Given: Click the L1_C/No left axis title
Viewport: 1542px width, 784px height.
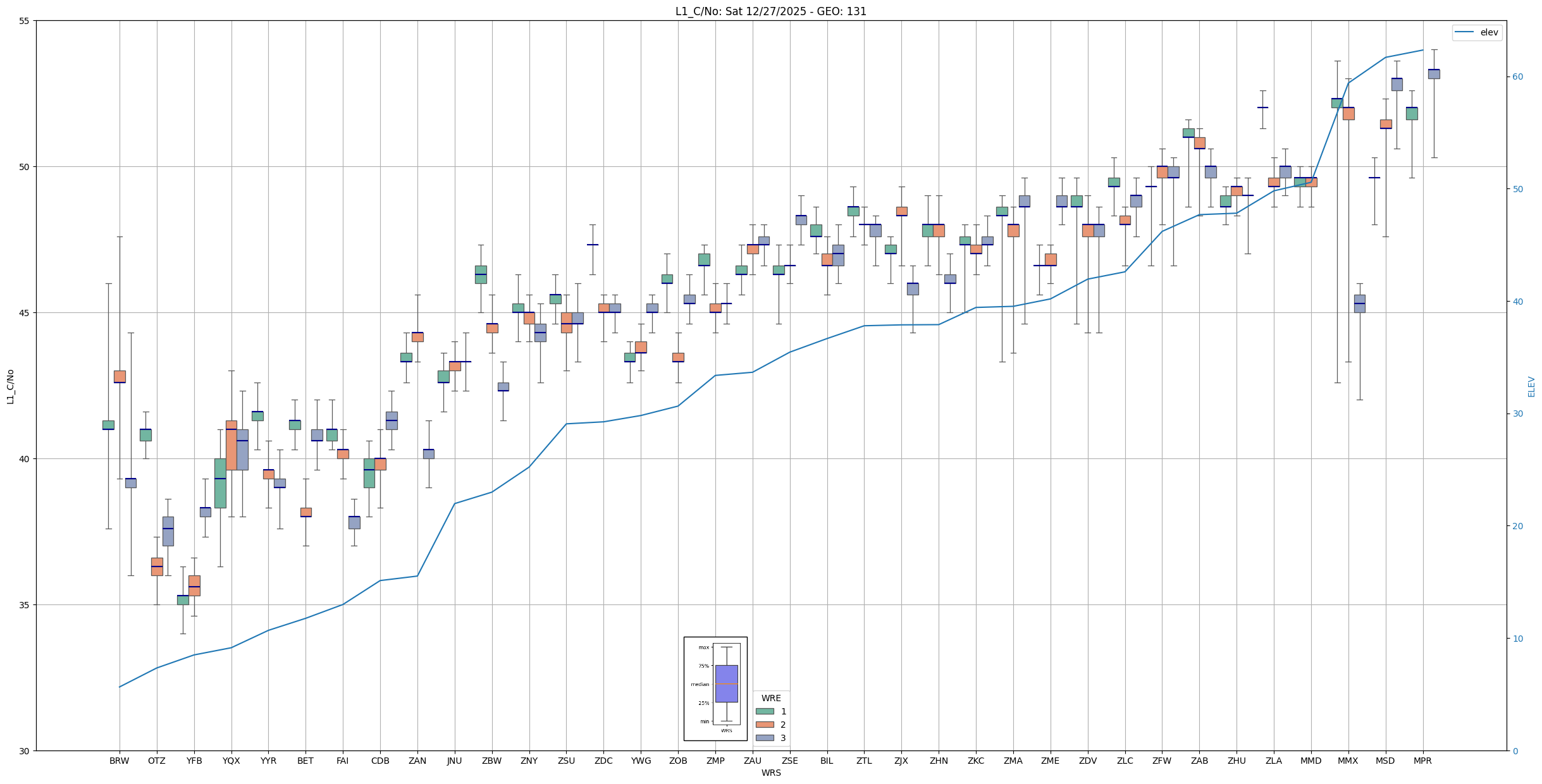Looking at the screenshot, I should tap(10, 386).
